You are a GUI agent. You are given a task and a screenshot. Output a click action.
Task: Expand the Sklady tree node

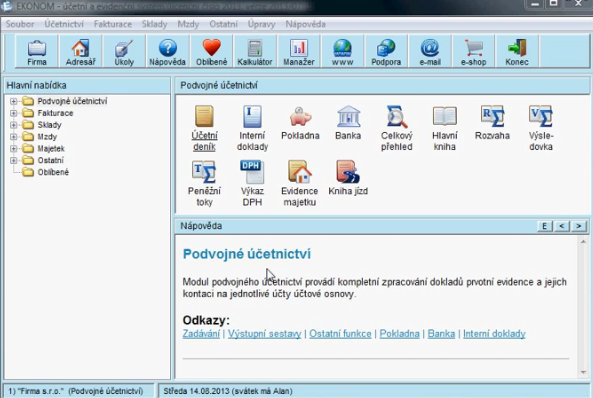tap(14, 125)
